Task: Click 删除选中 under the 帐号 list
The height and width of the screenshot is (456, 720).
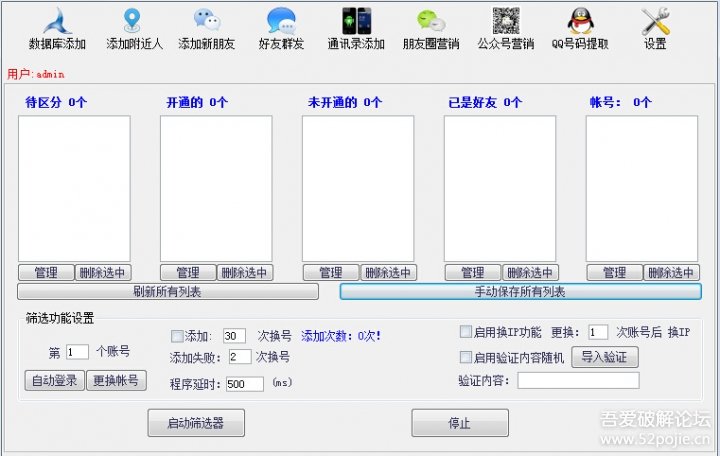Action: pos(671,272)
